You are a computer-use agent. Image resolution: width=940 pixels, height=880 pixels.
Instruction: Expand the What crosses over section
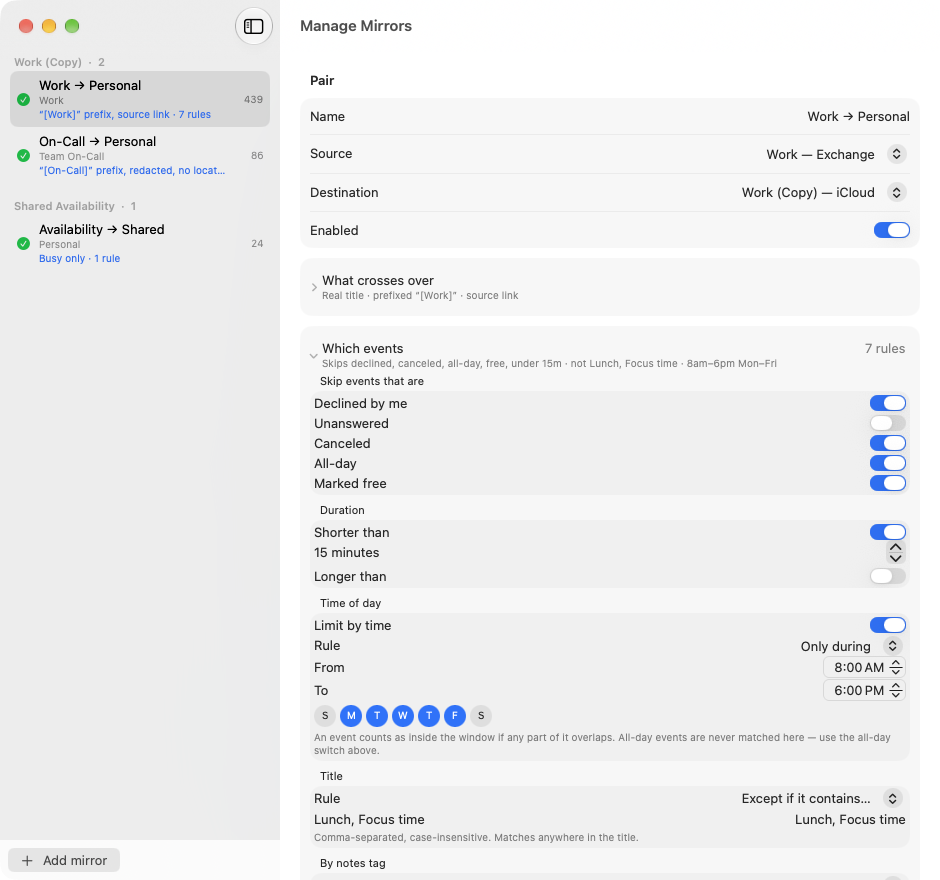[x=314, y=288]
